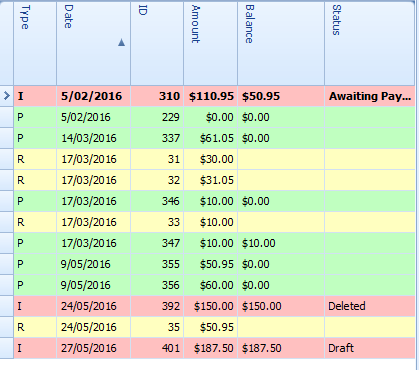Image resolution: width=419 pixels, height=370 pixels.
Task: Click the $150.00 amount of invoice 392
Action: [x=211, y=306]
